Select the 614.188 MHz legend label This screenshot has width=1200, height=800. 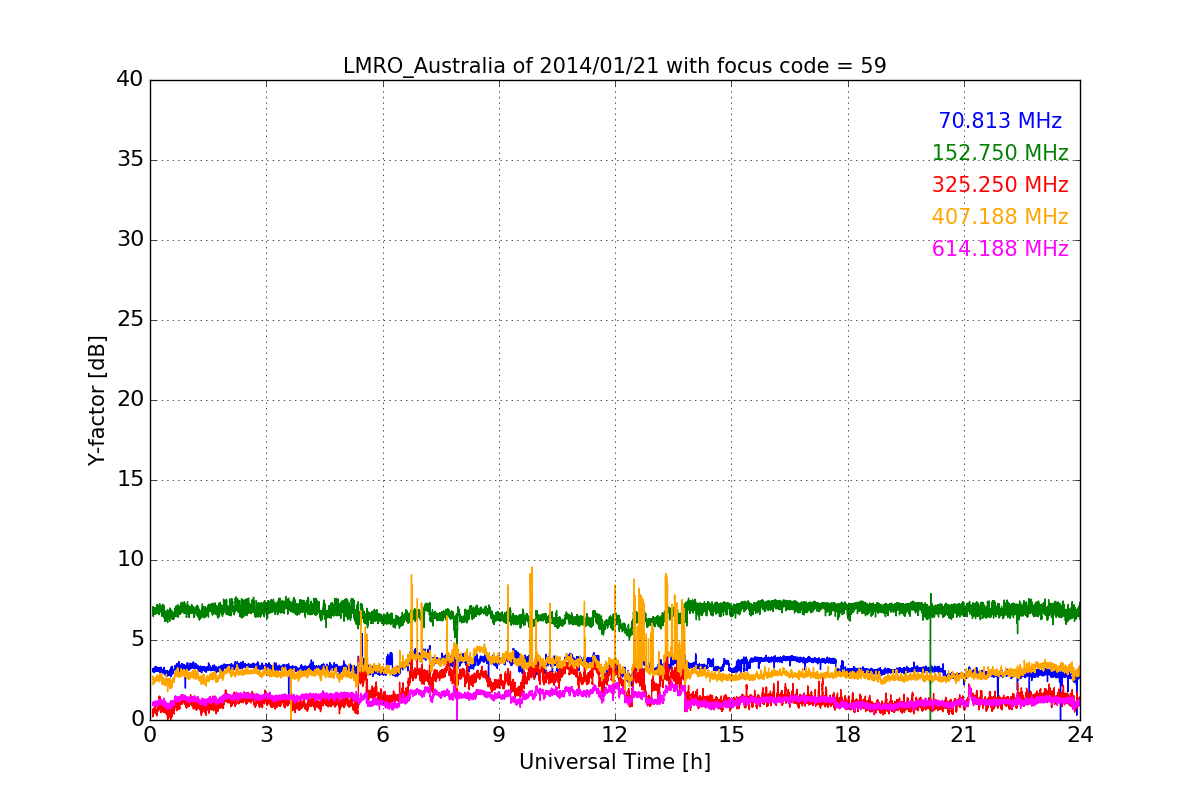tap(1000, 249)
